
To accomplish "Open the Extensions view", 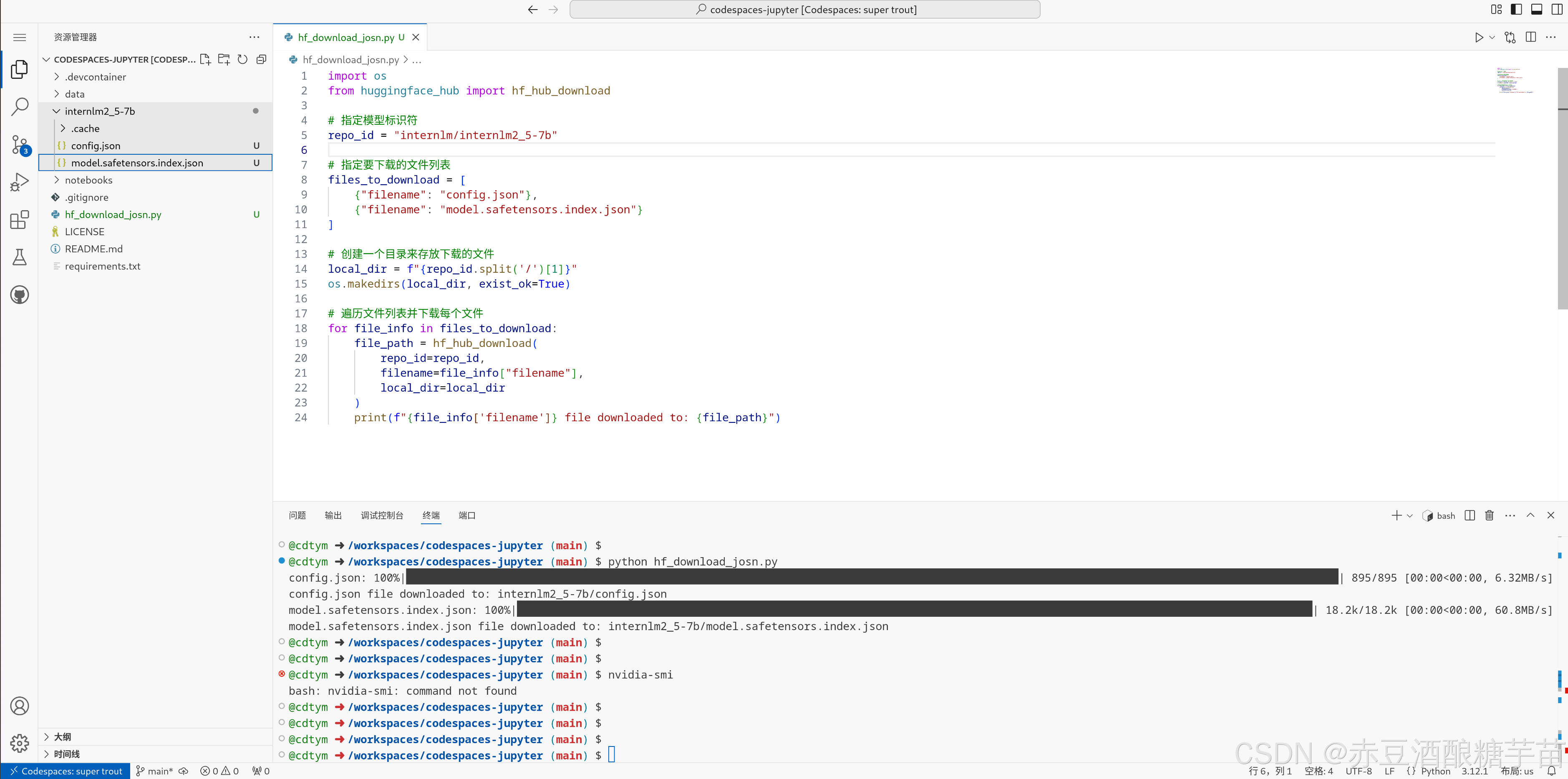I will (19, 220).
